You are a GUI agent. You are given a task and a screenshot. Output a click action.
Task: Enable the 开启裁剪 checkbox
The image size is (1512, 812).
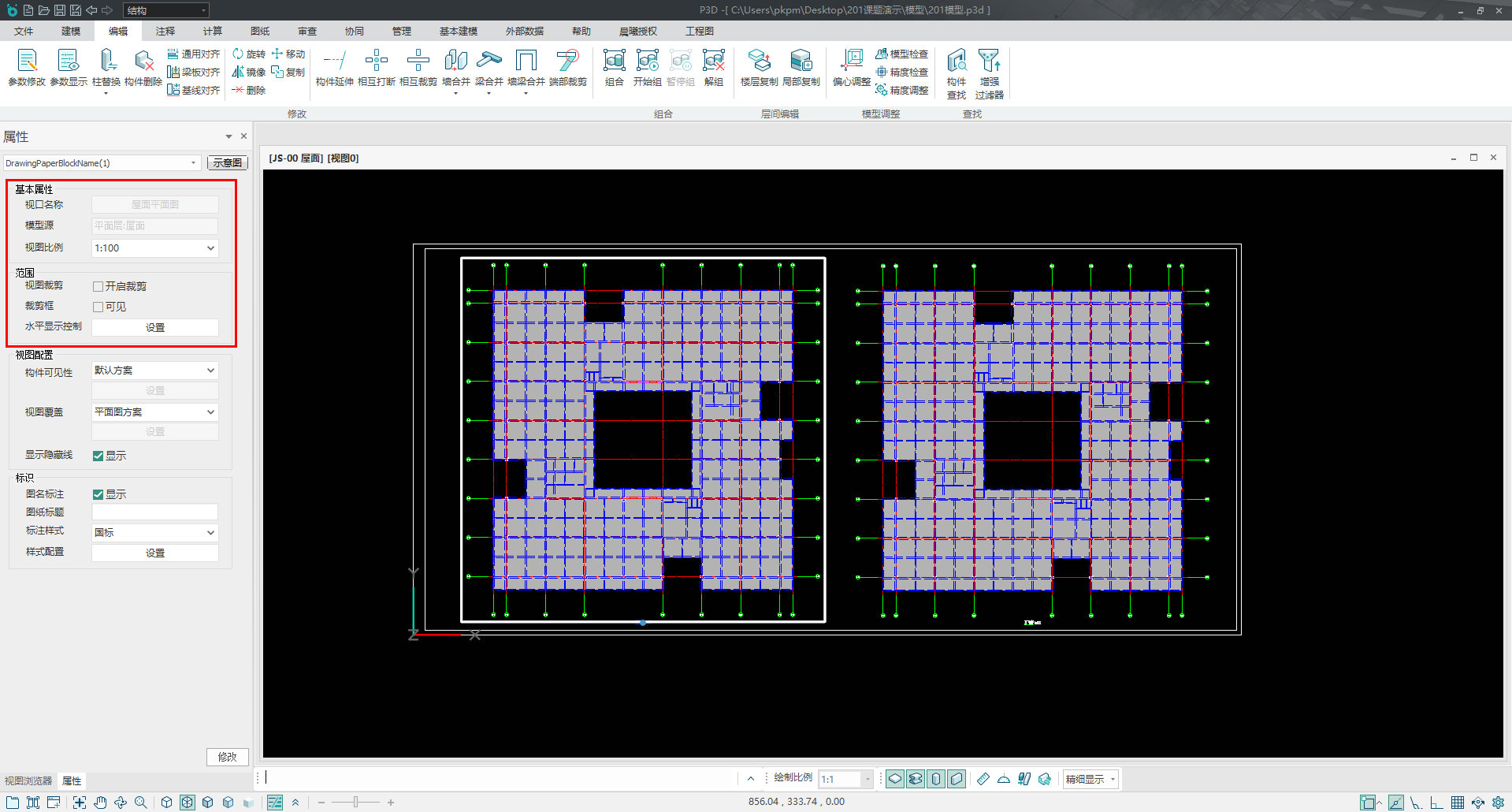coord(98,287)
